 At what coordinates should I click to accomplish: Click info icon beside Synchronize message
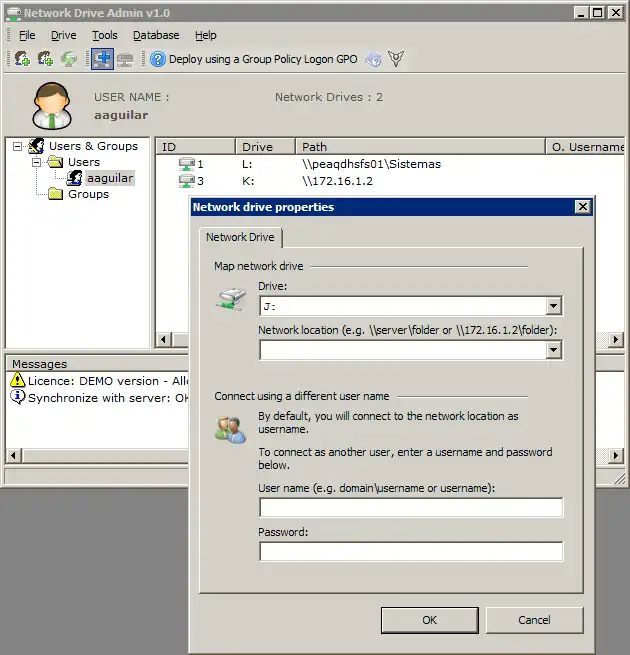tap(18, 397)
